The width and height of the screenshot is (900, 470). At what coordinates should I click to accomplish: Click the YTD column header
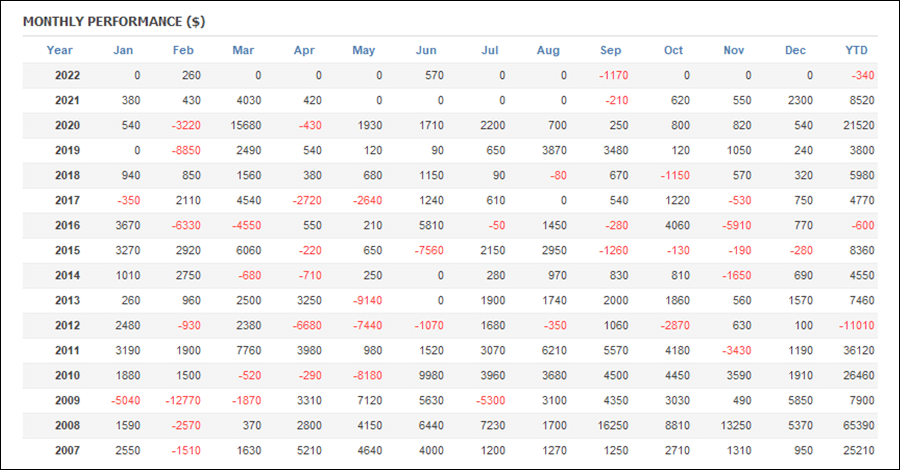pyautogui.click(x=856, y=50)
